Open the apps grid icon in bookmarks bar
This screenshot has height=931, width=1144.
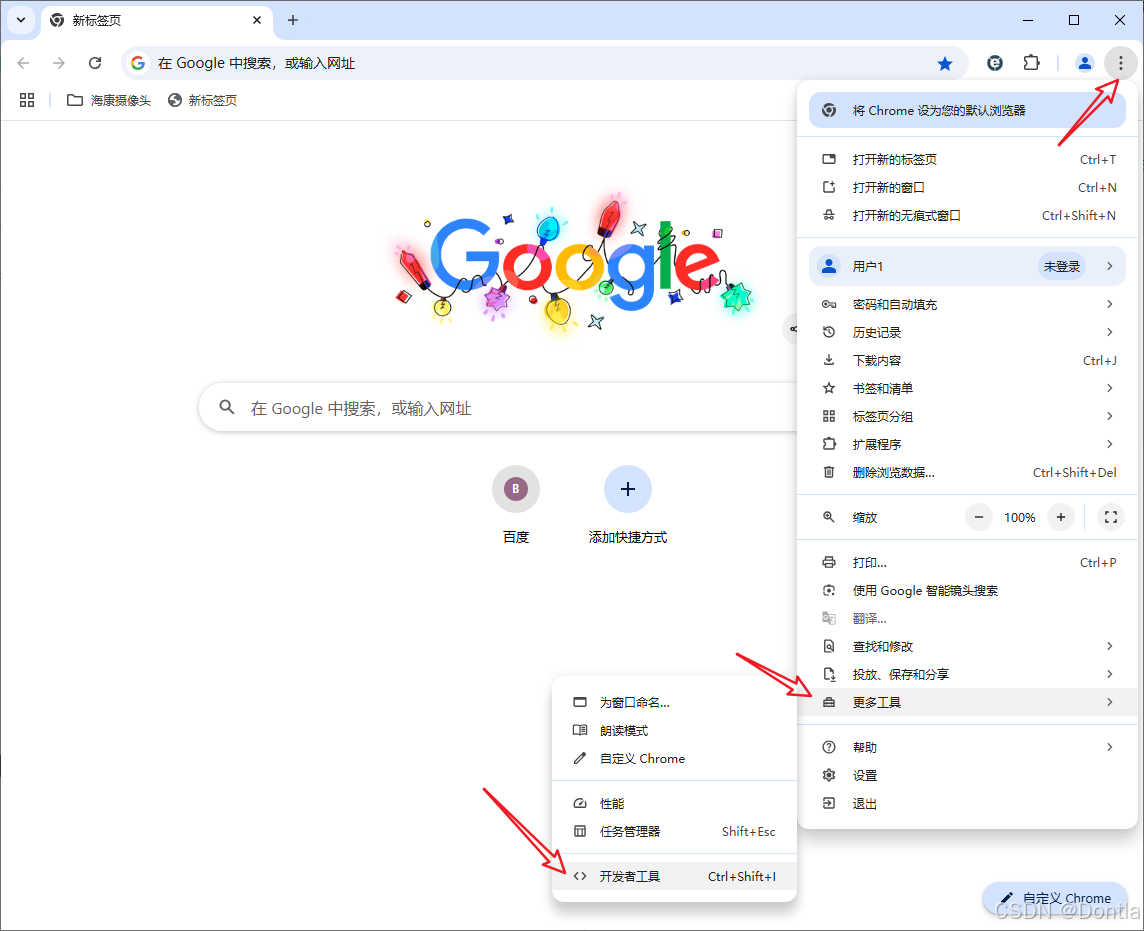click(27, 100)
